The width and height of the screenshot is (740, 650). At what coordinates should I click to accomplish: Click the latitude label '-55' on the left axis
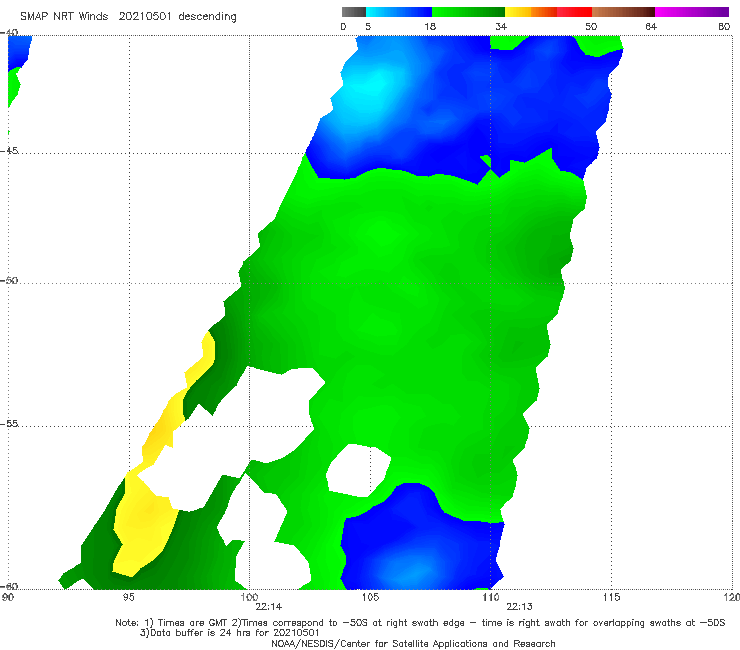tap(9, 423)
